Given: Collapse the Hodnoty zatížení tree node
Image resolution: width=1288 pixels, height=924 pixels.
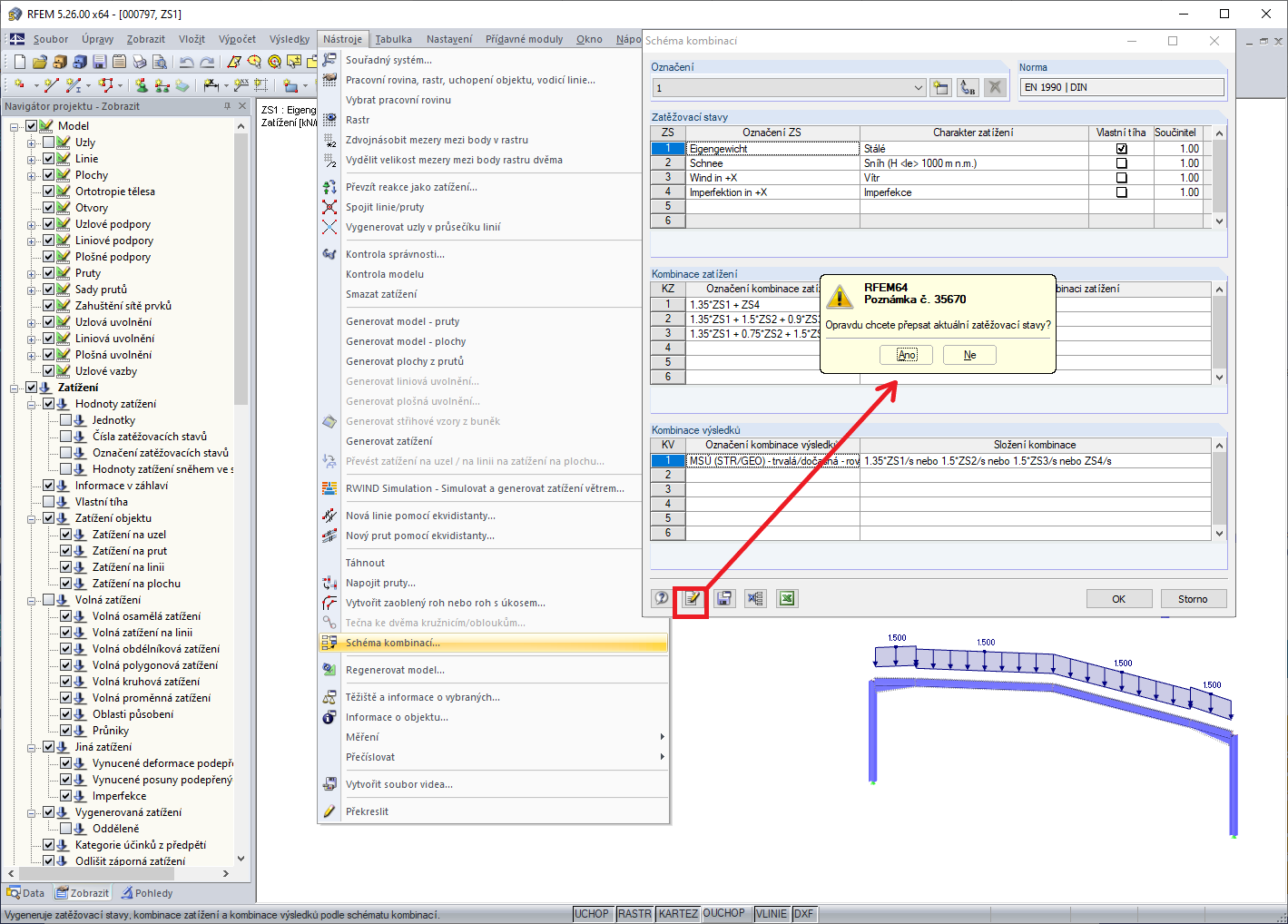Looking at the screenshot, I should point(32,404).
